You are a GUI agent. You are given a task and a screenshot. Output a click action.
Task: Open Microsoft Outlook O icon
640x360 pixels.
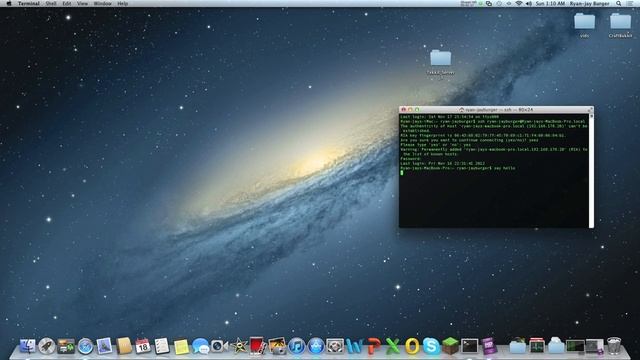[x=412, y=346]
